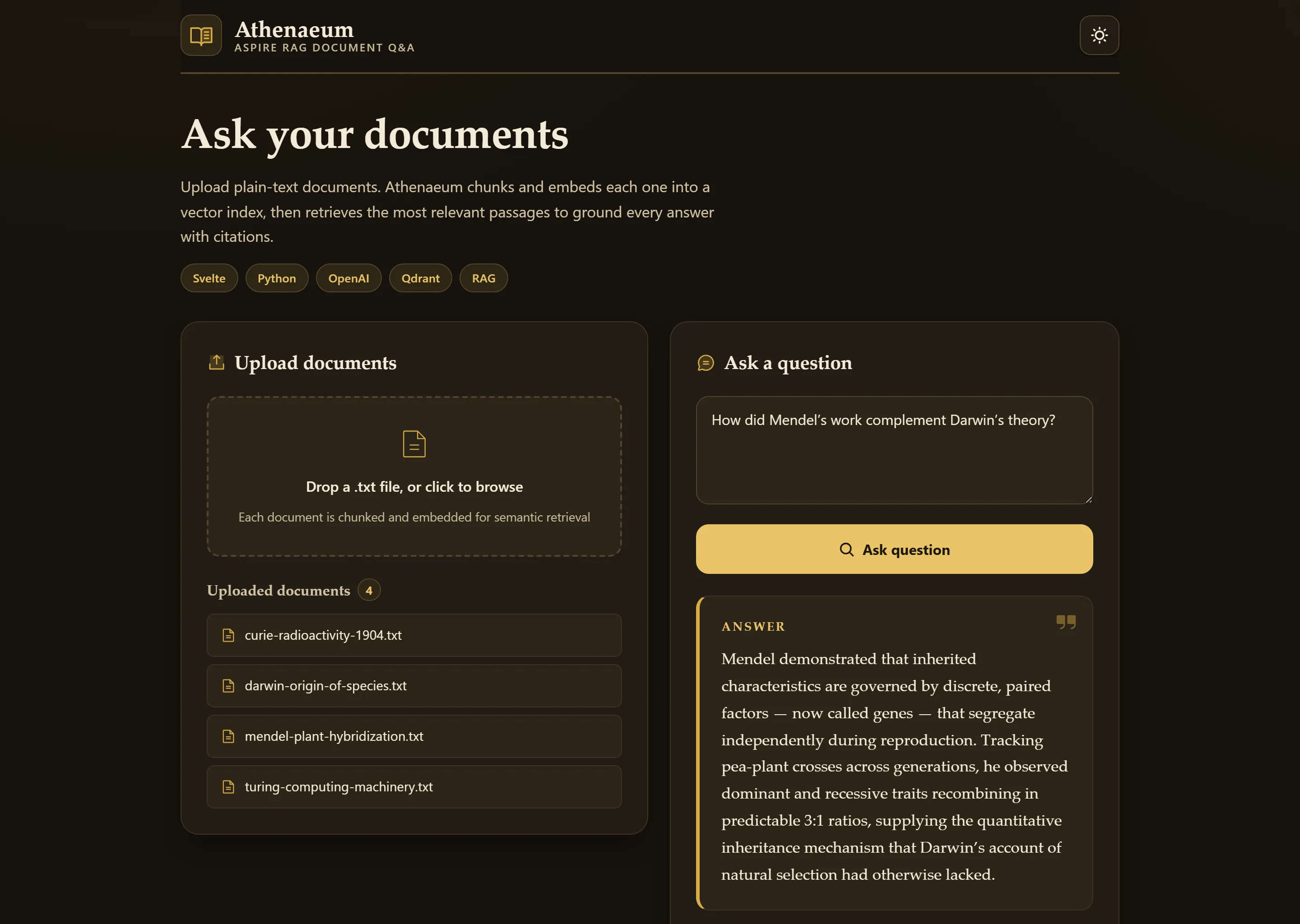Click the file icon for darwin-origin-of-species.txt
This screenshot has height=924, width=1300.
(228, 686)
